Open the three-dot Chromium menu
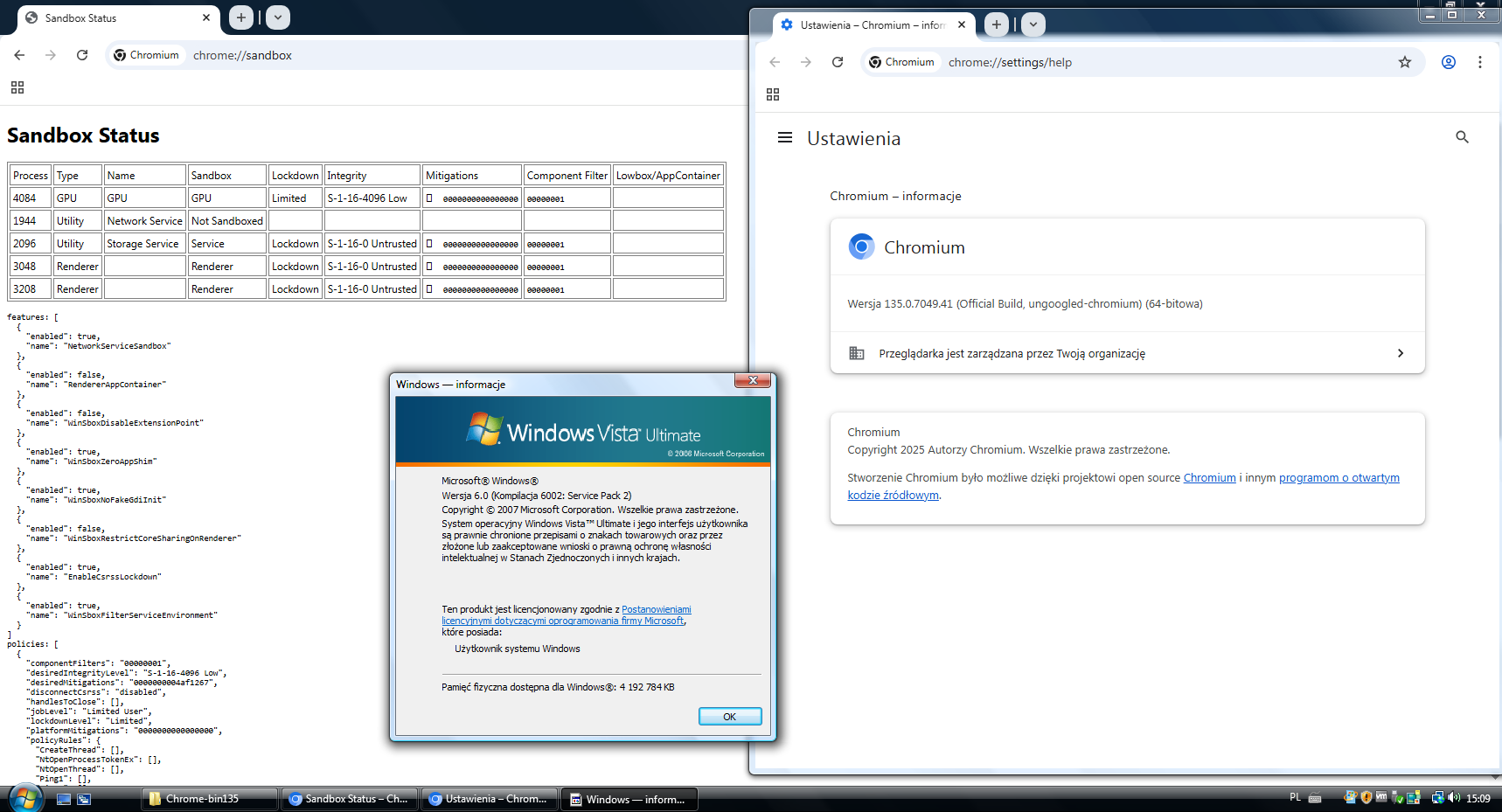Image resolution: width=1502 pixels, height=812 pixels. pyautogui.click(x=1480, y=62)
